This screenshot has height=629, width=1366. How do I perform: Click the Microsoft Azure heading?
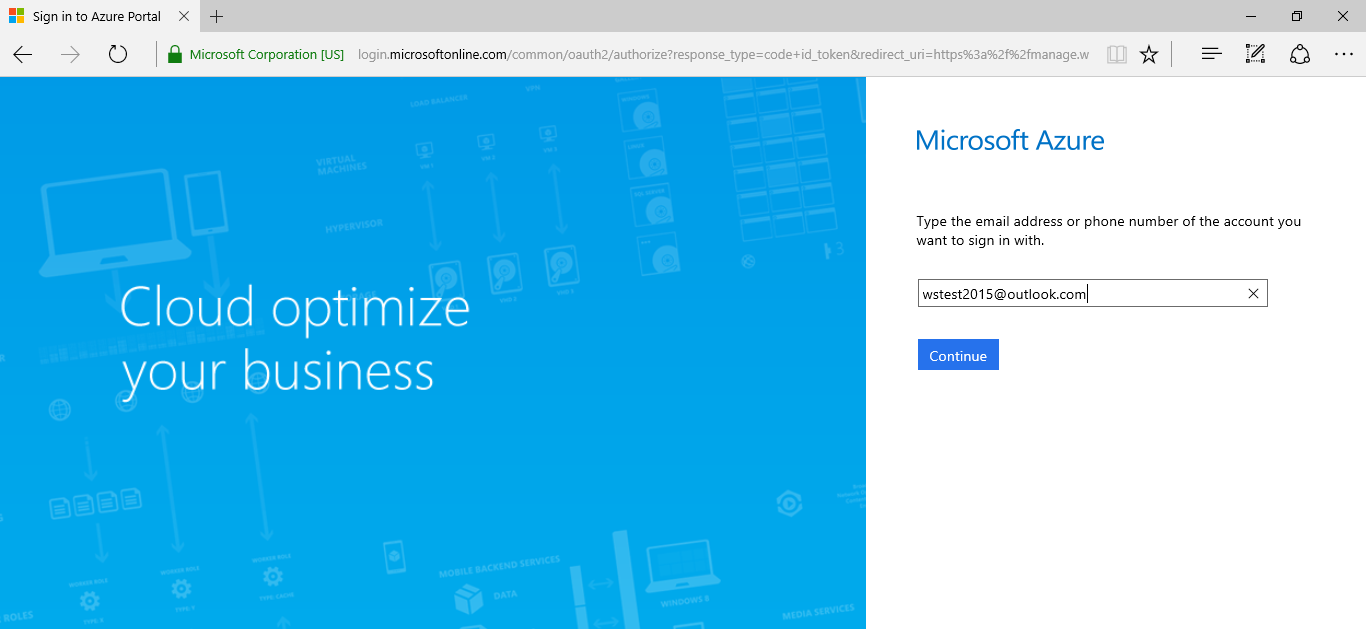pos(1010,140)
